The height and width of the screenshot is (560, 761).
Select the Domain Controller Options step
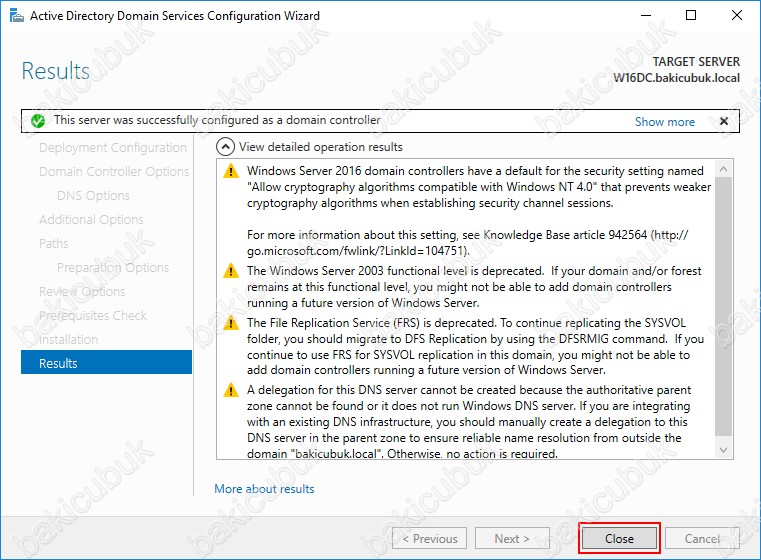pyautogui.click(x=114, y=171)
